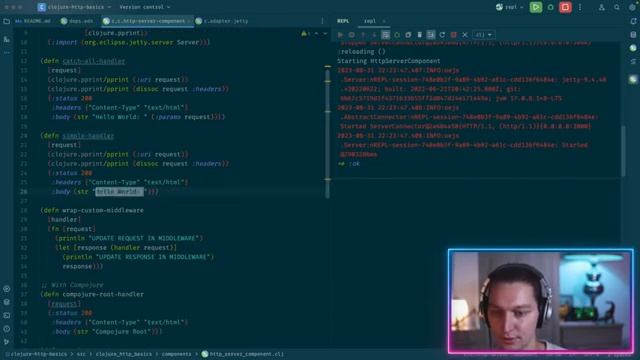Click the red Stop REPL icon in REPL toolbar

click(x=453, y=35)
